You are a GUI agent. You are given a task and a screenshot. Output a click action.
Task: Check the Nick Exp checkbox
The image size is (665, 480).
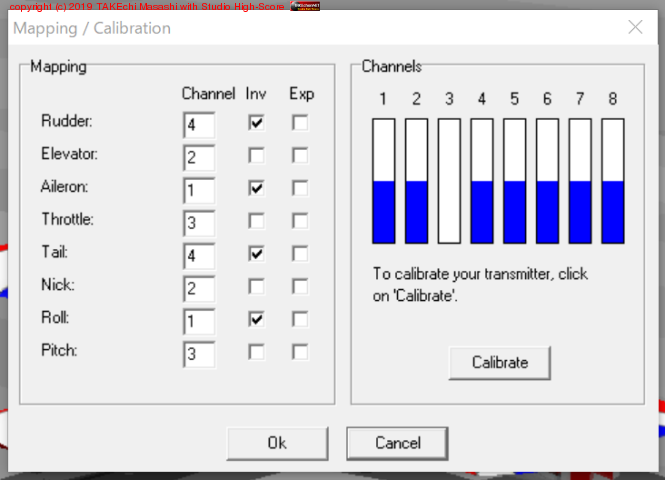(x=300, y=287)
